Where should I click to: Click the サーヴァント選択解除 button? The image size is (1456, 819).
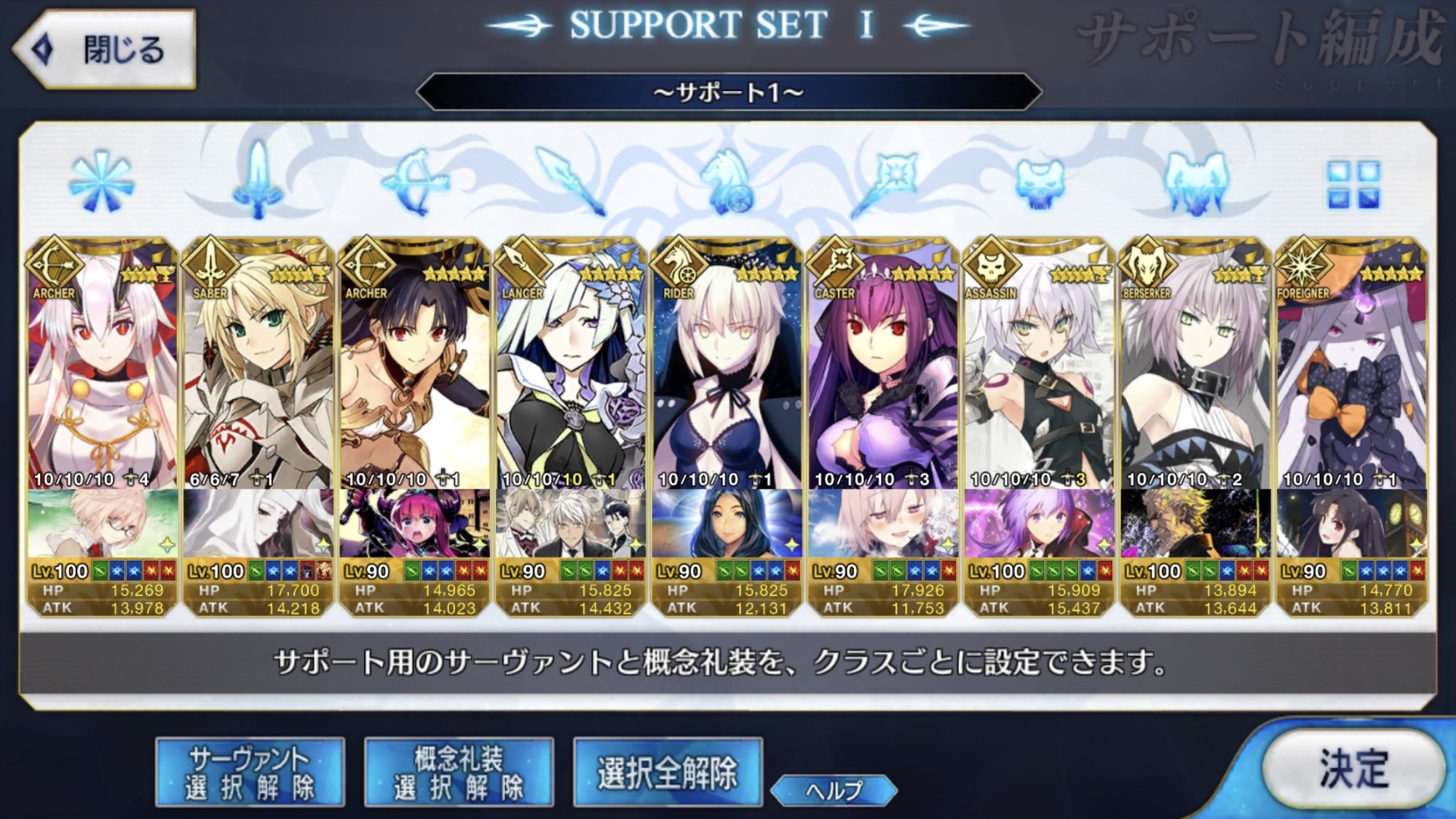(250, 772)
